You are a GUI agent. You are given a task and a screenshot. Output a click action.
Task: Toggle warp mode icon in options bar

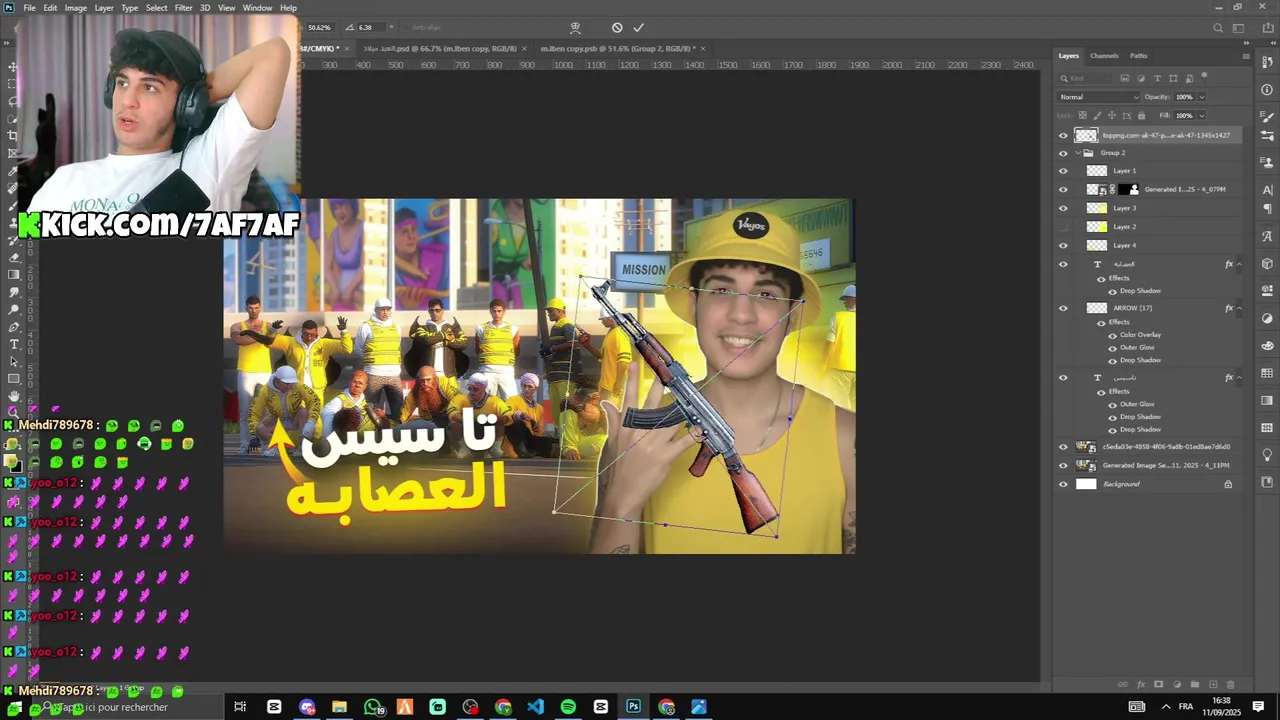[x=575, y=28]
